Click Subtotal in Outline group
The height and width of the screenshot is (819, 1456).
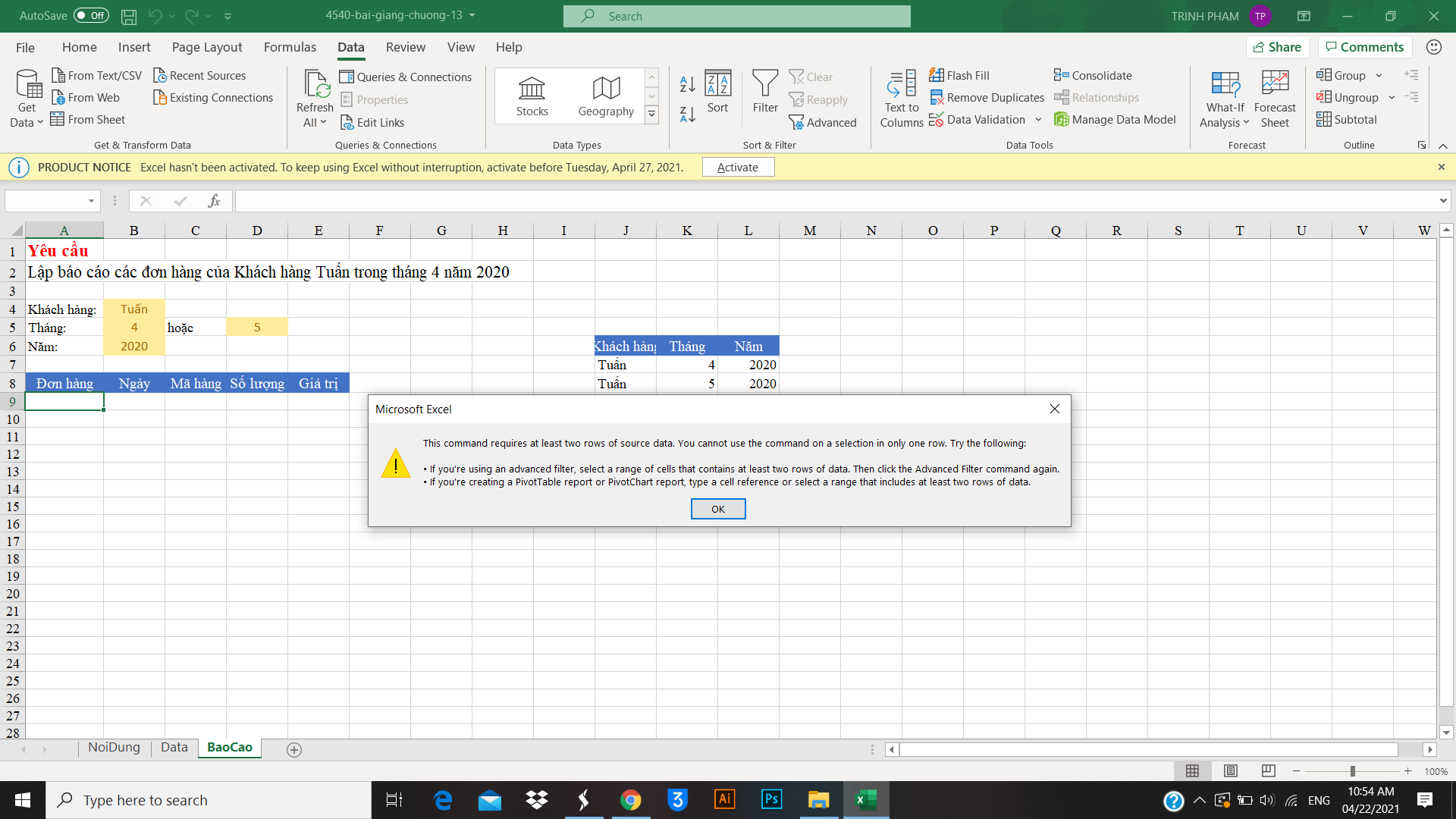click(1347, 119)
